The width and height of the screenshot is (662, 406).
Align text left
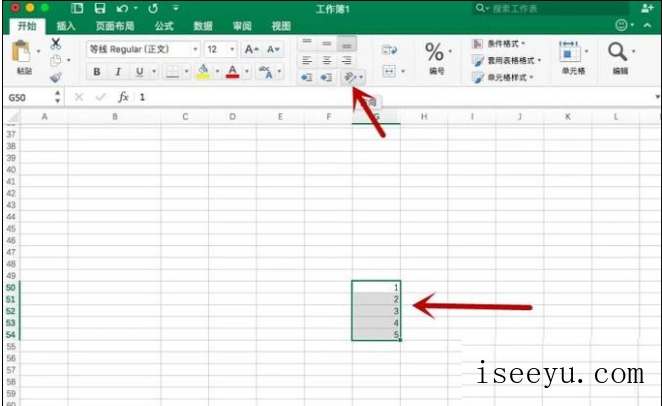pyautogui.click(x=307, y=60)
